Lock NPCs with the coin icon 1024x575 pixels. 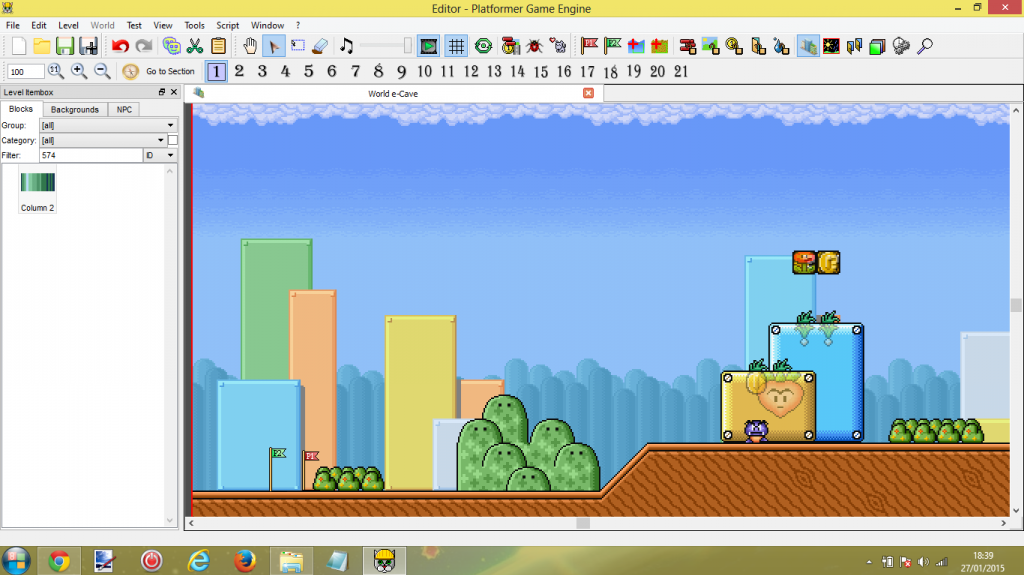click(x=734, y=46)
